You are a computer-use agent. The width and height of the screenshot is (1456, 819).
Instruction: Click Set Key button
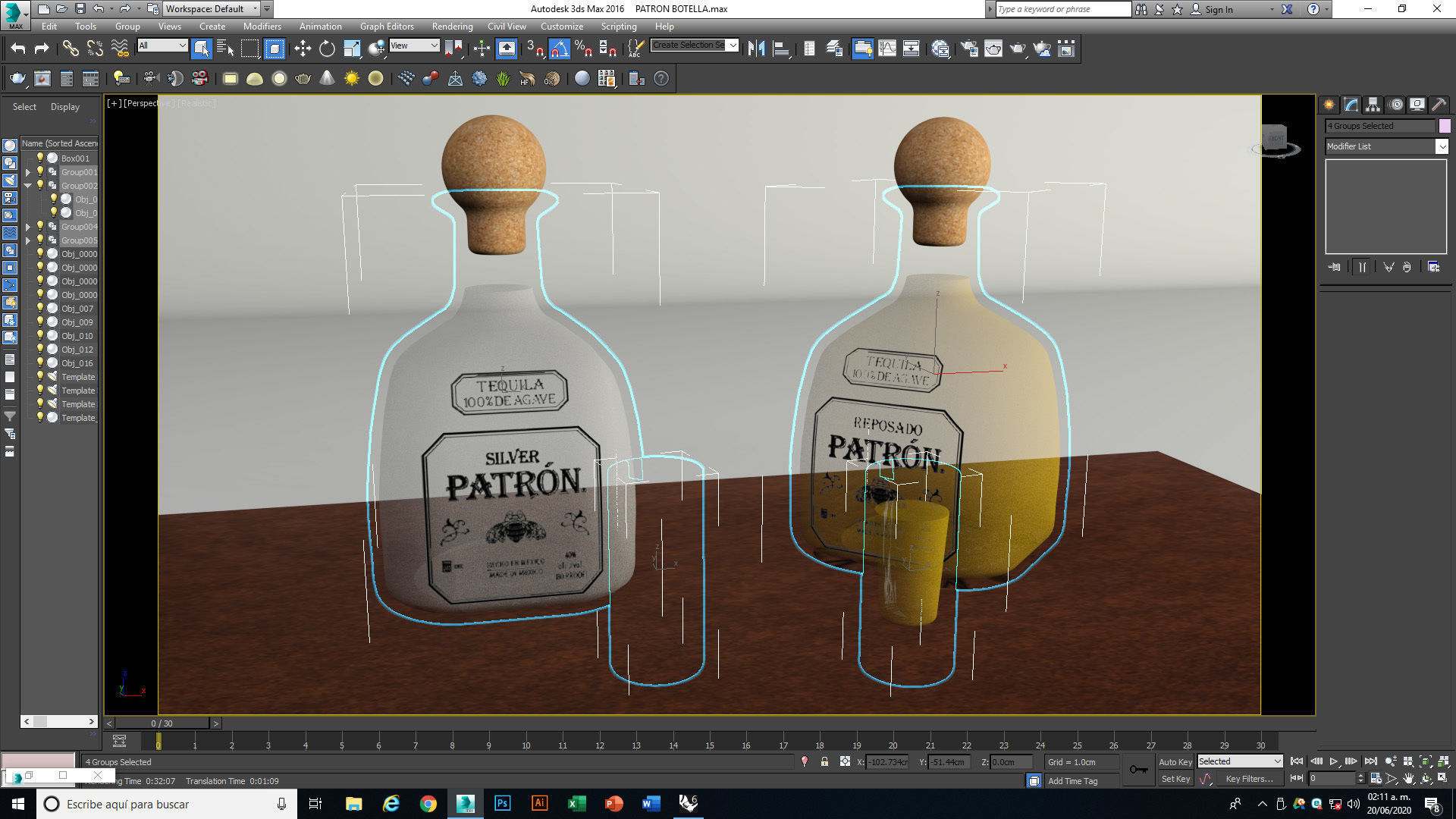[1175, 779]
